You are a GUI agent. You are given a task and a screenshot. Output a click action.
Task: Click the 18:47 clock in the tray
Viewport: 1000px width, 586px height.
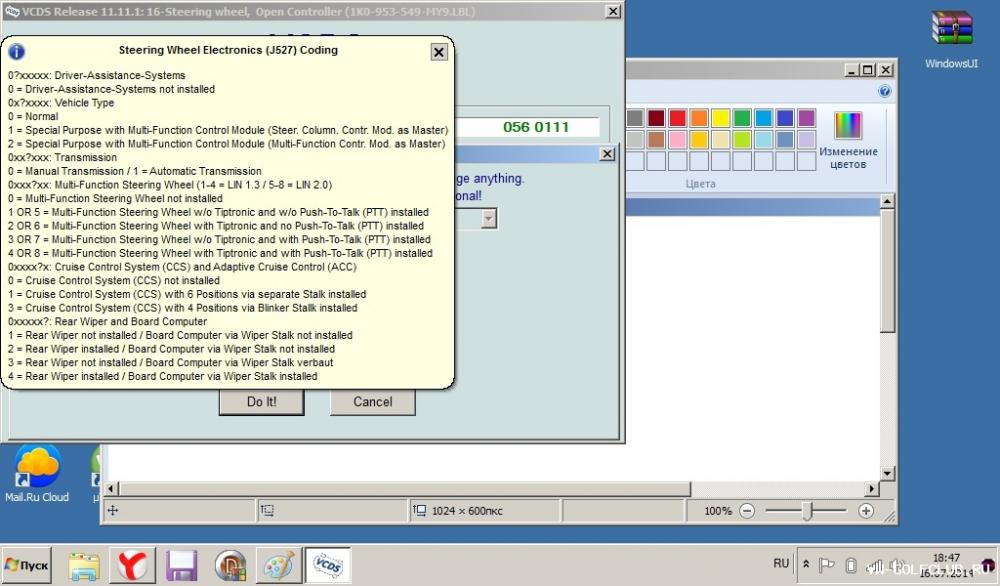[946, 558]
